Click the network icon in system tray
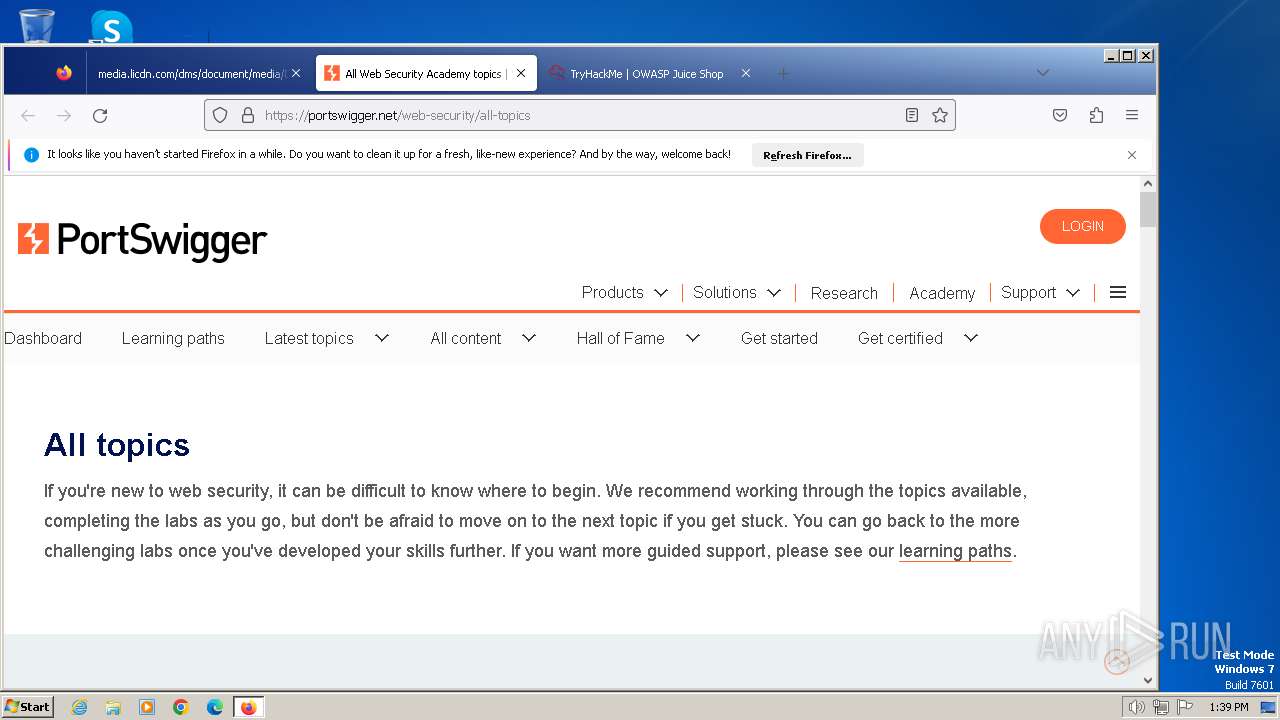This screenshot has height=720, width=1280. 1161,707
